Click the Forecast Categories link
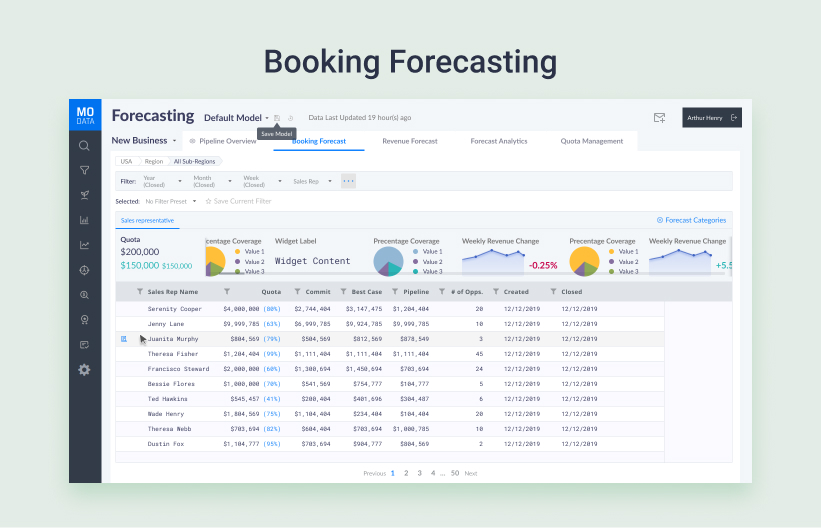 (x=691, y=220)
